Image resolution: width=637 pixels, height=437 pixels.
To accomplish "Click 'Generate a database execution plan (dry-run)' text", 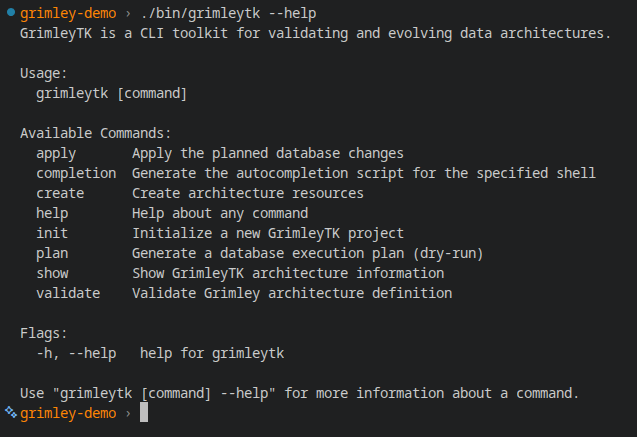I will (x=308, y=253).
